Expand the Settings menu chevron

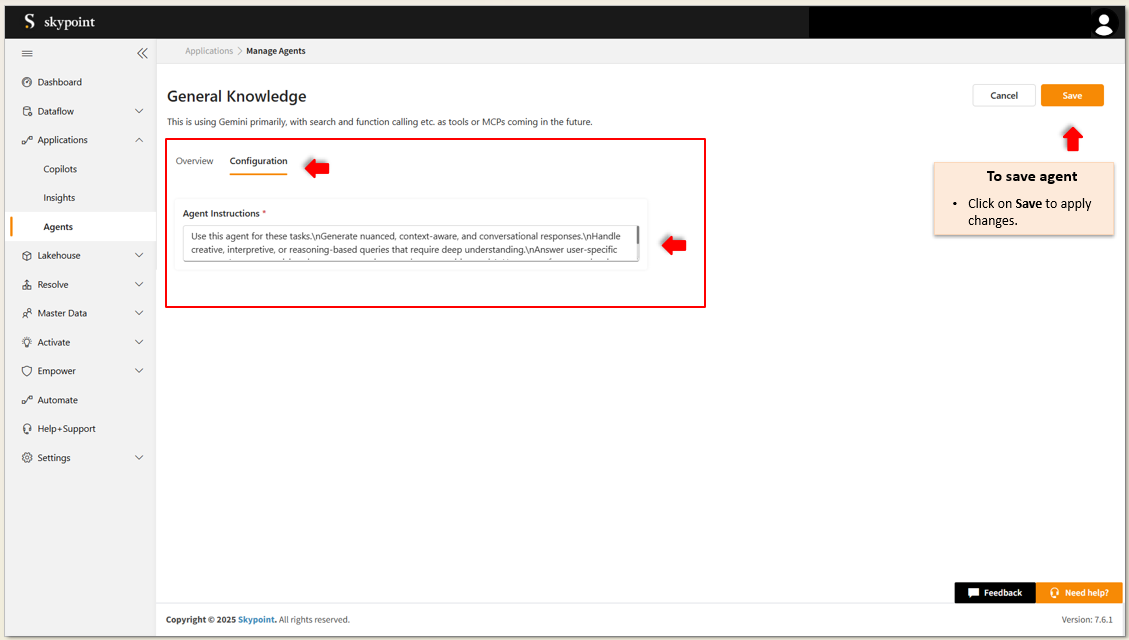[x=139, y=458]
